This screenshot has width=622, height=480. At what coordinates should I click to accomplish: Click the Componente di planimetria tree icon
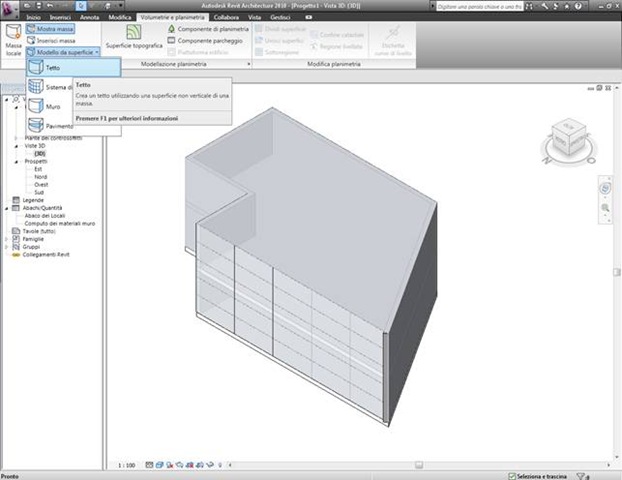(171, 29)
